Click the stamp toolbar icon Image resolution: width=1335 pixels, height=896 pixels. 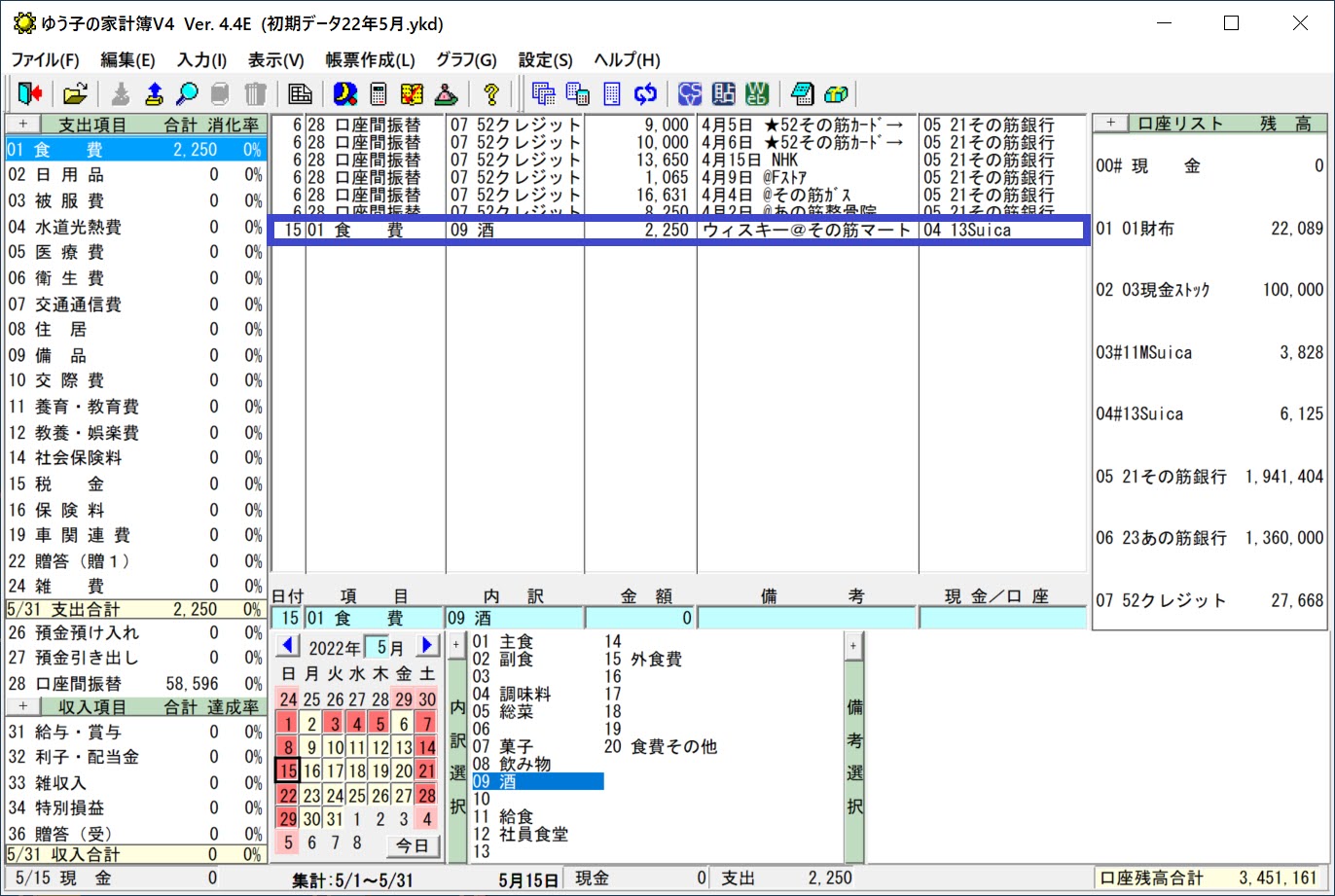coord(445,94)
